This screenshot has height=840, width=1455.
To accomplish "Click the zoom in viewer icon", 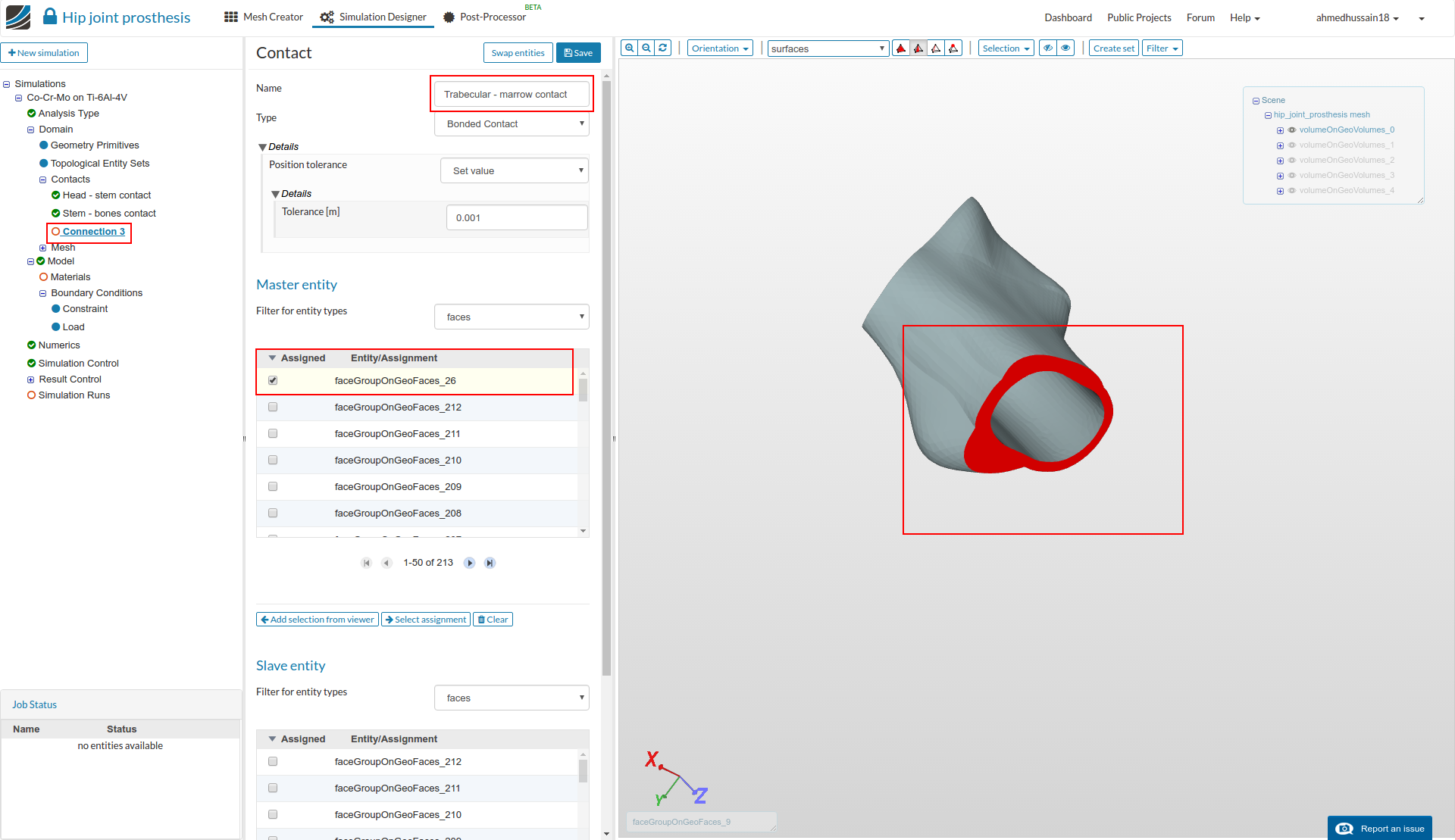I will tap(629, 48).
